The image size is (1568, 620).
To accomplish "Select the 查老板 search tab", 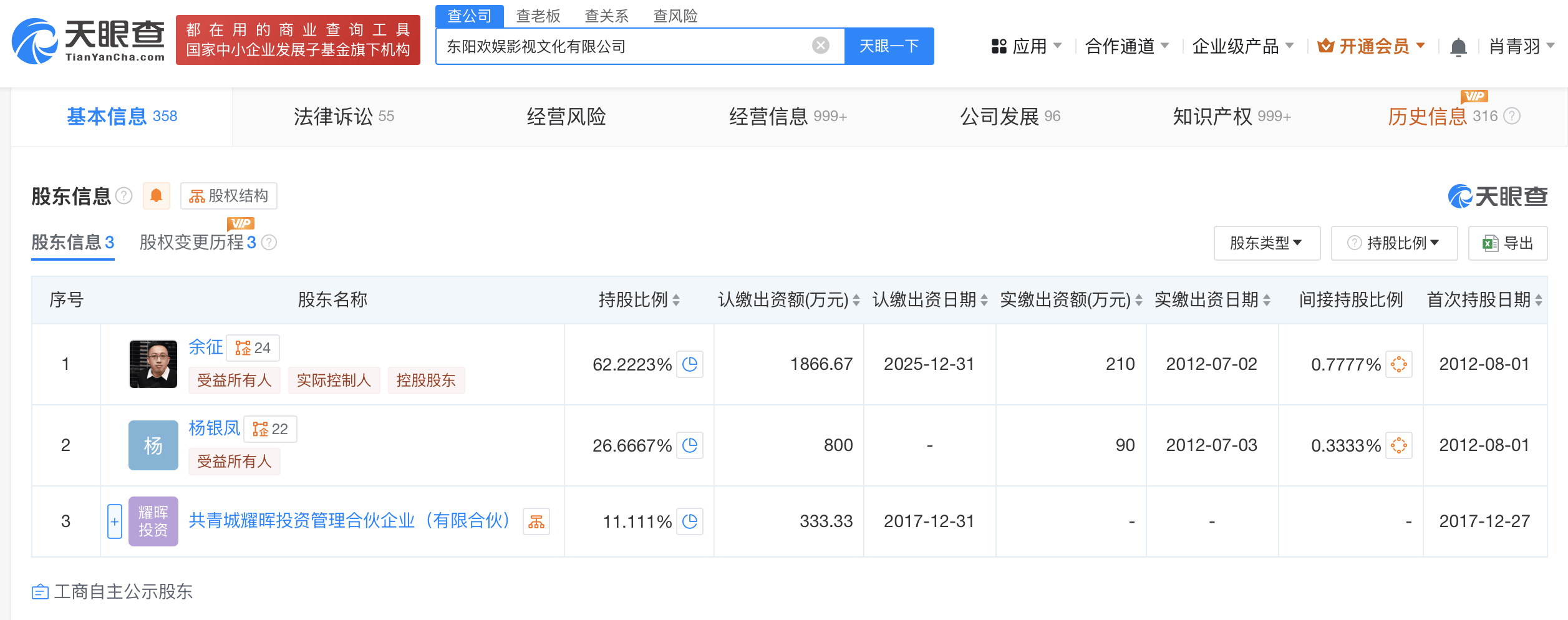I will [x=538, y=16].
